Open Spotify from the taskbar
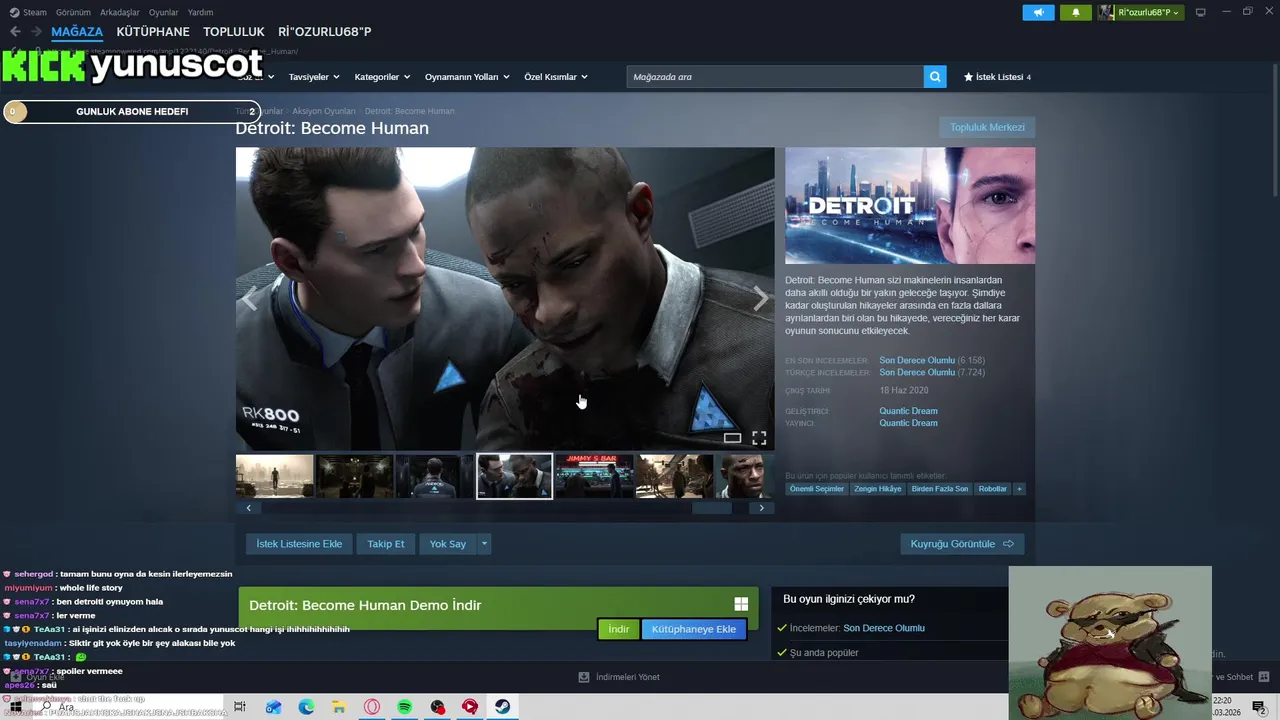The height and width of the screenshot is (720, 1280). pyautogui.click(x=405, y=707)
